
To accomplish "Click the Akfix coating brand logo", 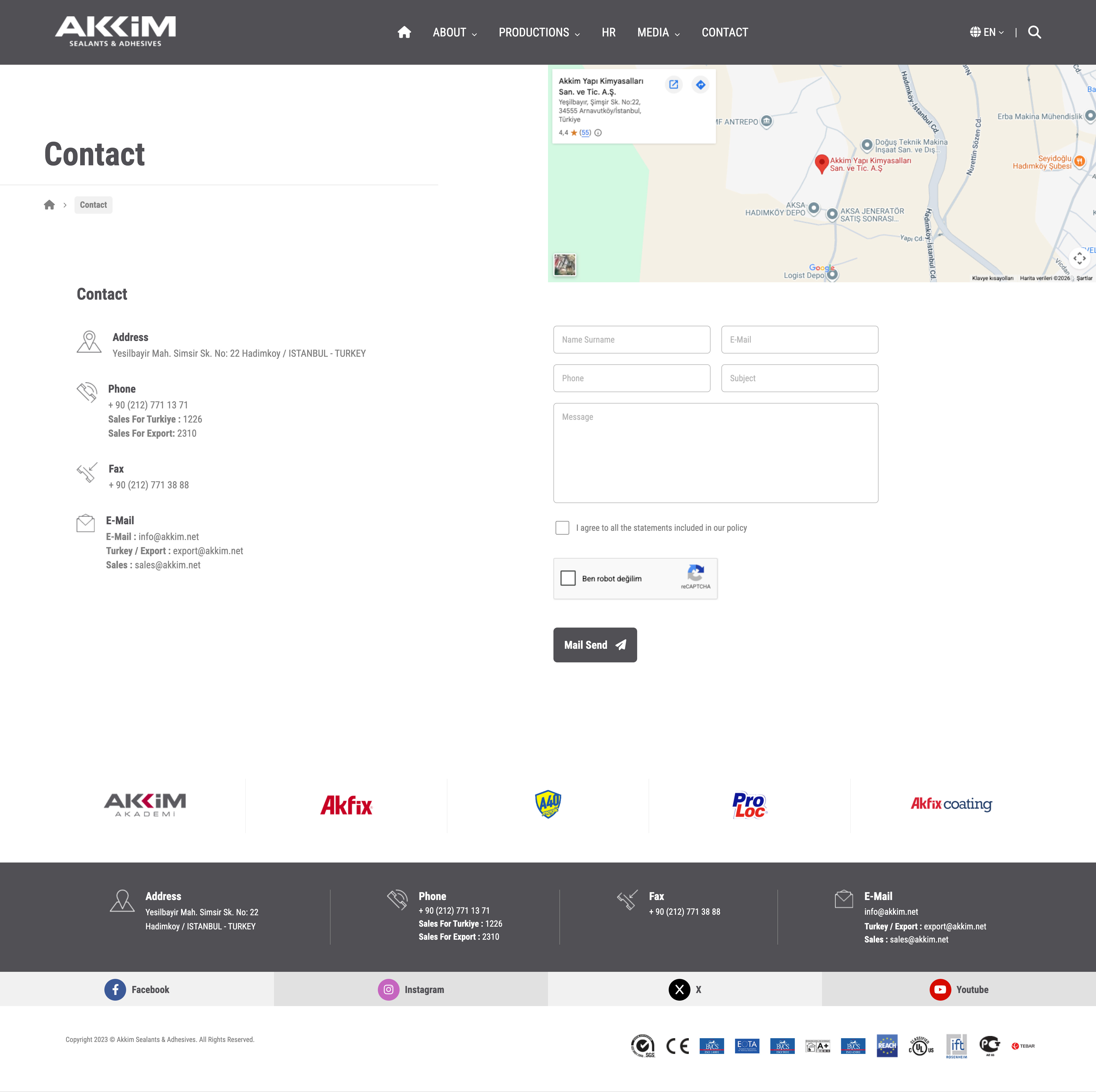I will [951, 804].
